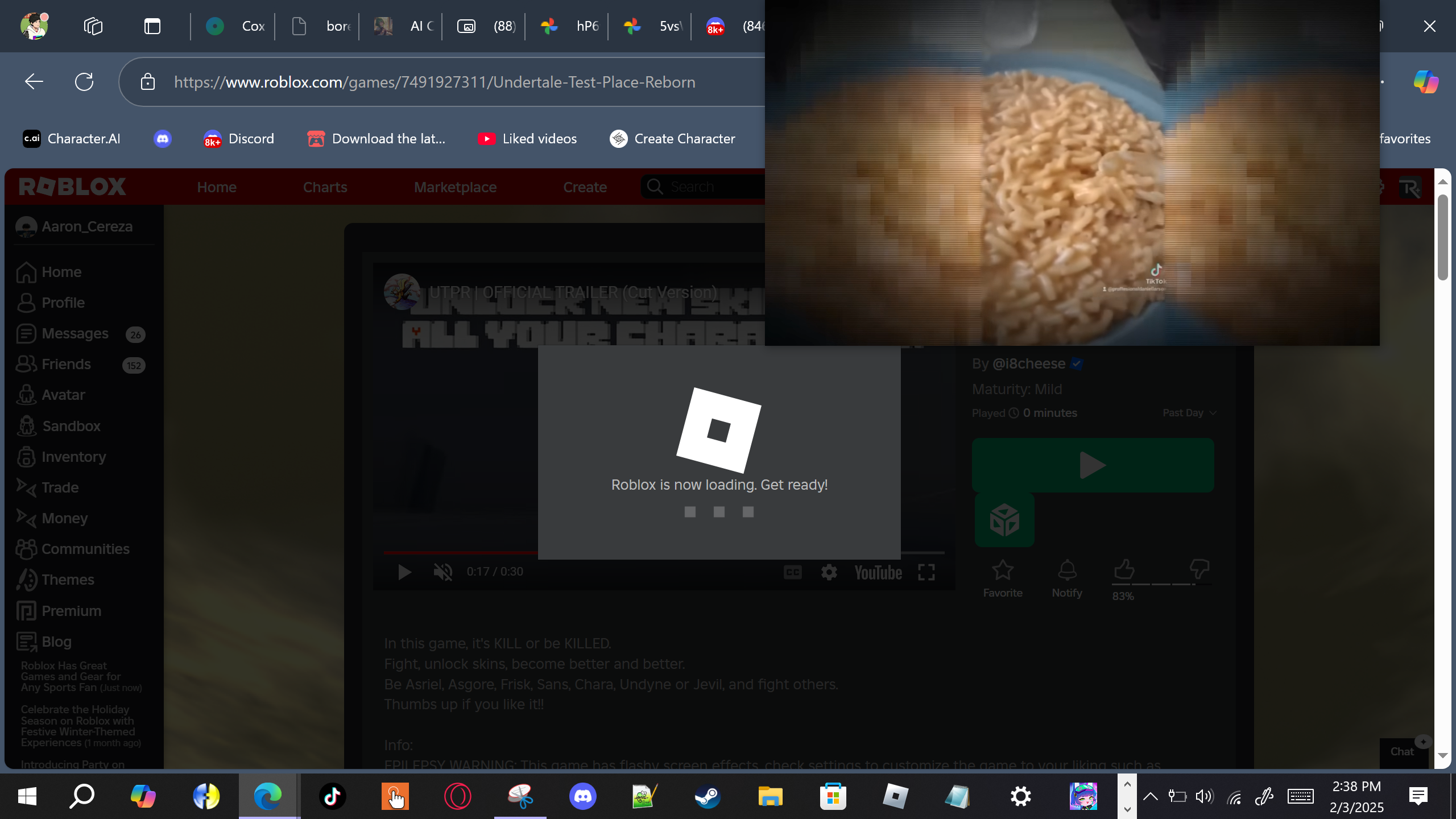Reload the page with the refresh icon
The width and height of the screenshot is (1456, 819).
[x=84, y=82]
